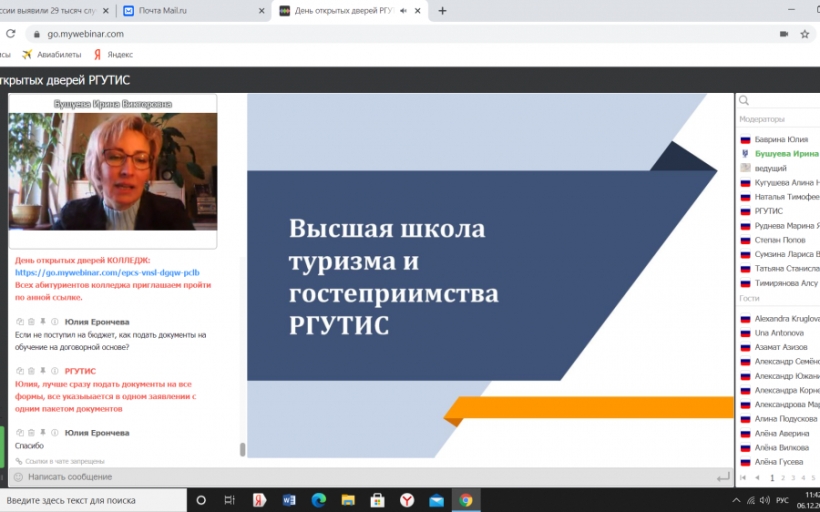Open the go.mywebinar.com college webinar link
The width and height of the screenshot is (820, 512).
coord(107,272)
